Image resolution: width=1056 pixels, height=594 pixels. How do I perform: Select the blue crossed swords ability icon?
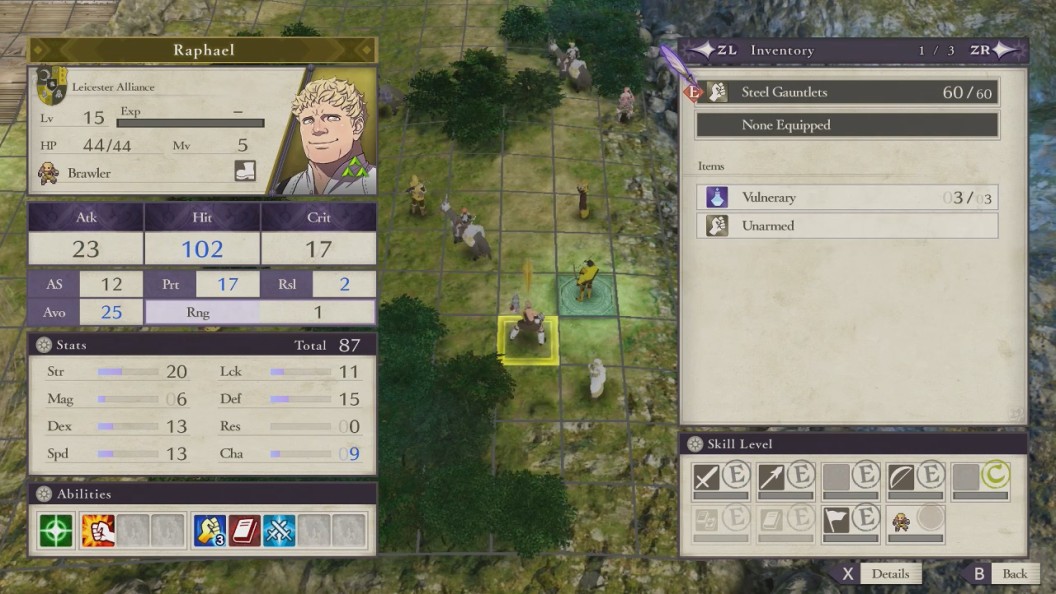click(x=279, y=531)
